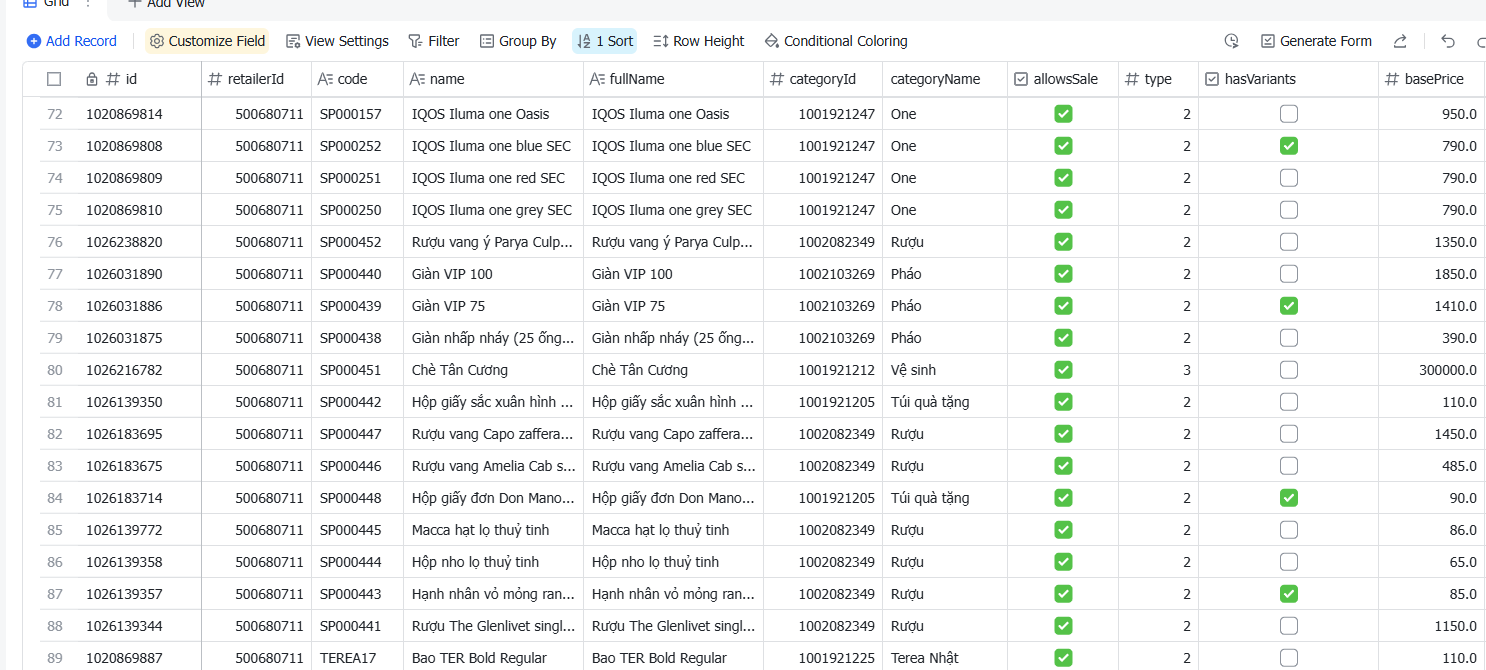This screenshot has width=1486, height=670.
Task: Toggle hasVariants for IQOS Iluma one blue SEC
Action: click(1289, 146)
